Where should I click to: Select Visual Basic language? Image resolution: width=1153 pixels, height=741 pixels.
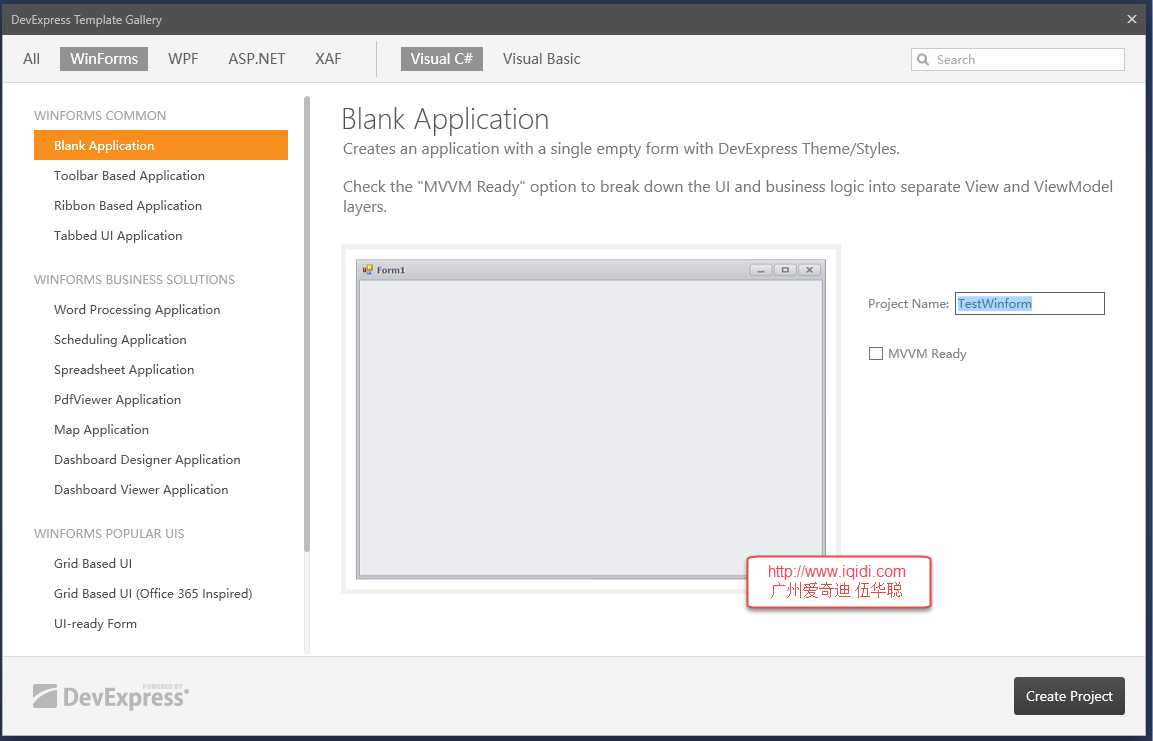[x=542, y=59]
